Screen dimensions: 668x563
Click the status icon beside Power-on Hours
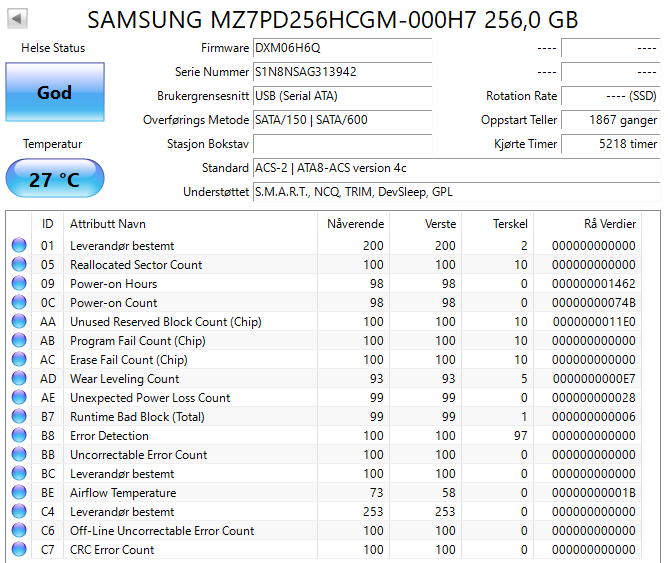click(x=19, y=284)
